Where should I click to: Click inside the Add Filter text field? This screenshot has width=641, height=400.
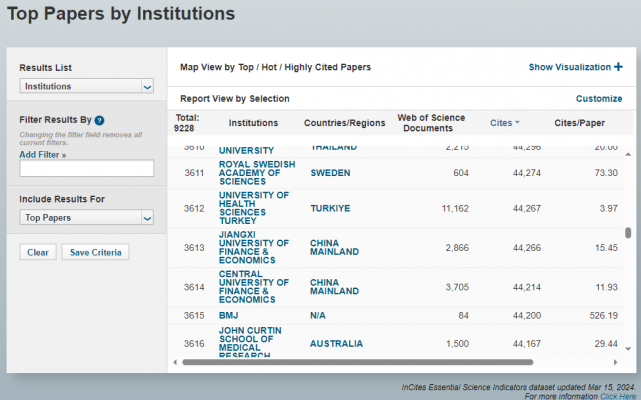(x=87, y=169)
